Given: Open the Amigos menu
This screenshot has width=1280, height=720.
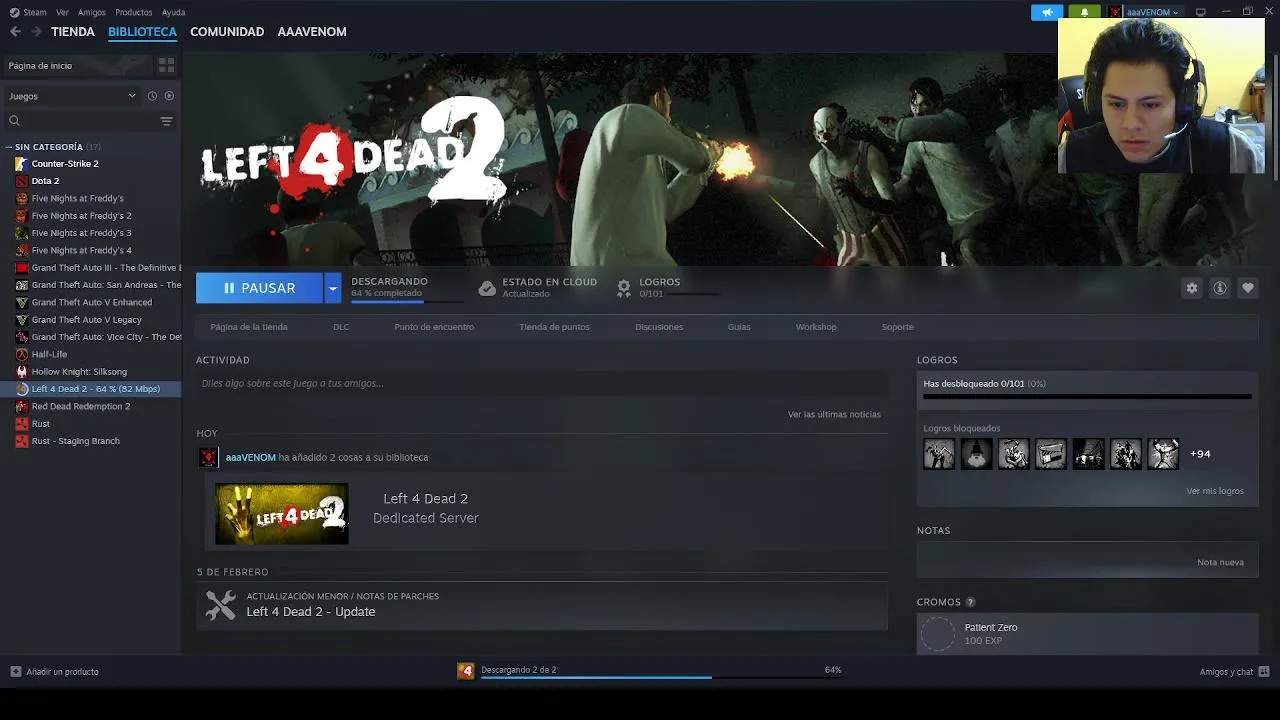Looking at the screenshot, I should click(x=92, y=12).
